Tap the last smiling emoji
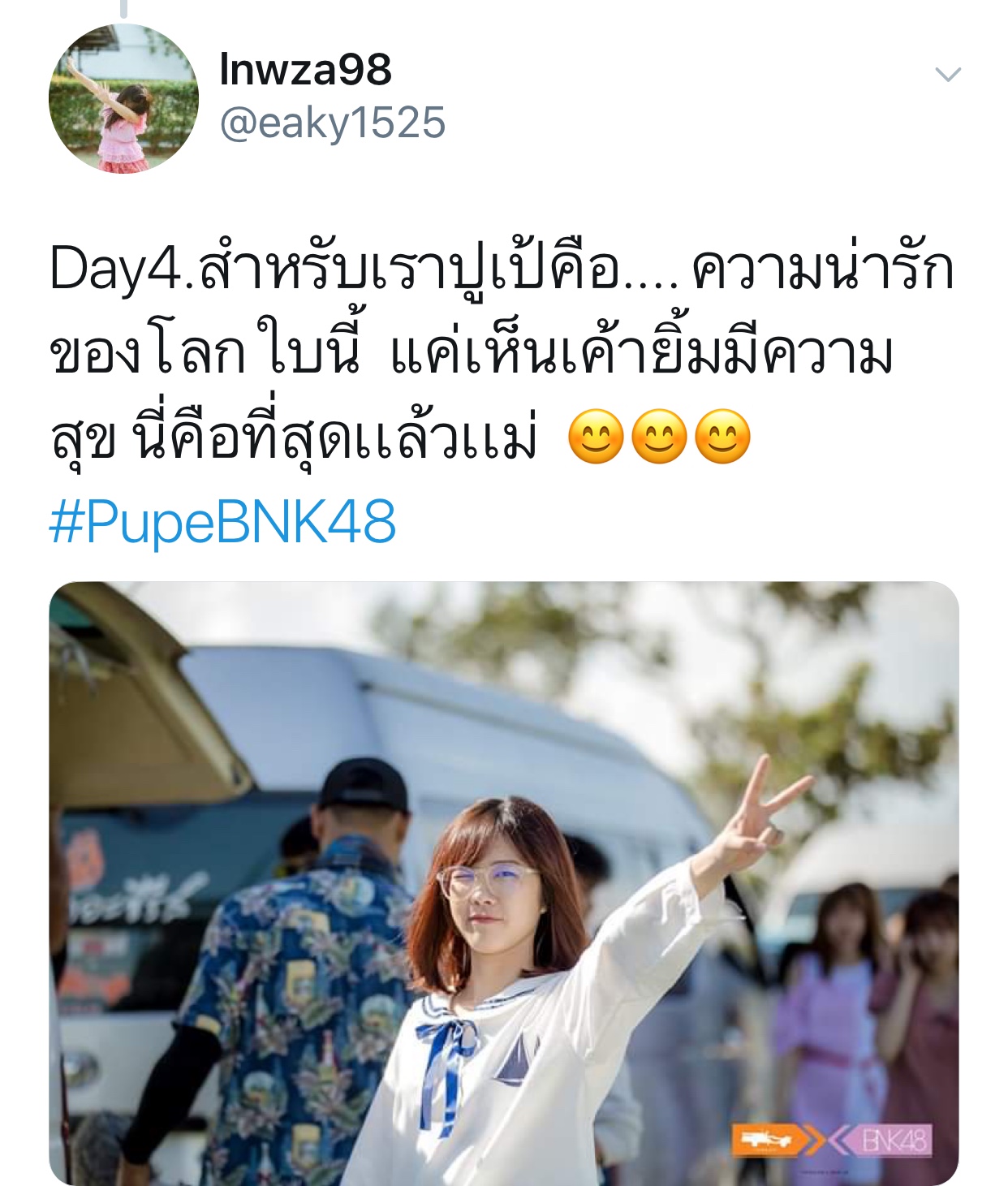Screen dimensions: 1008x1186 coord(723,438)
